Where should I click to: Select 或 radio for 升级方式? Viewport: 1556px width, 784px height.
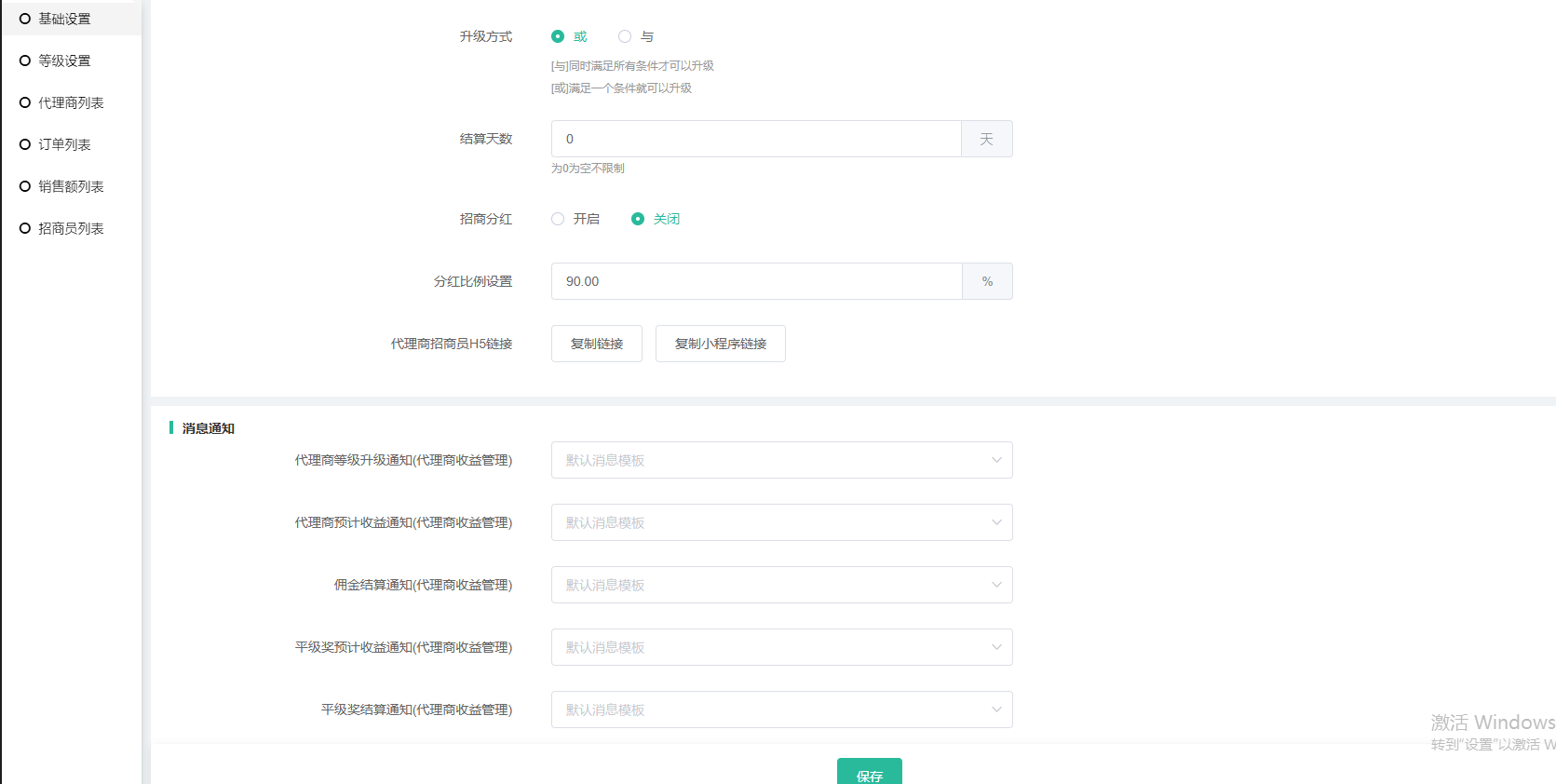pyautogui.click(x=558, y=36)
